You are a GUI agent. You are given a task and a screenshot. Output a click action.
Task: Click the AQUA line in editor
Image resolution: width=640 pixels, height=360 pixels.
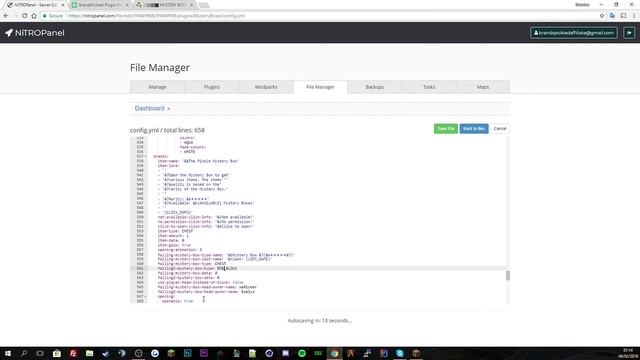click(187, 142)
